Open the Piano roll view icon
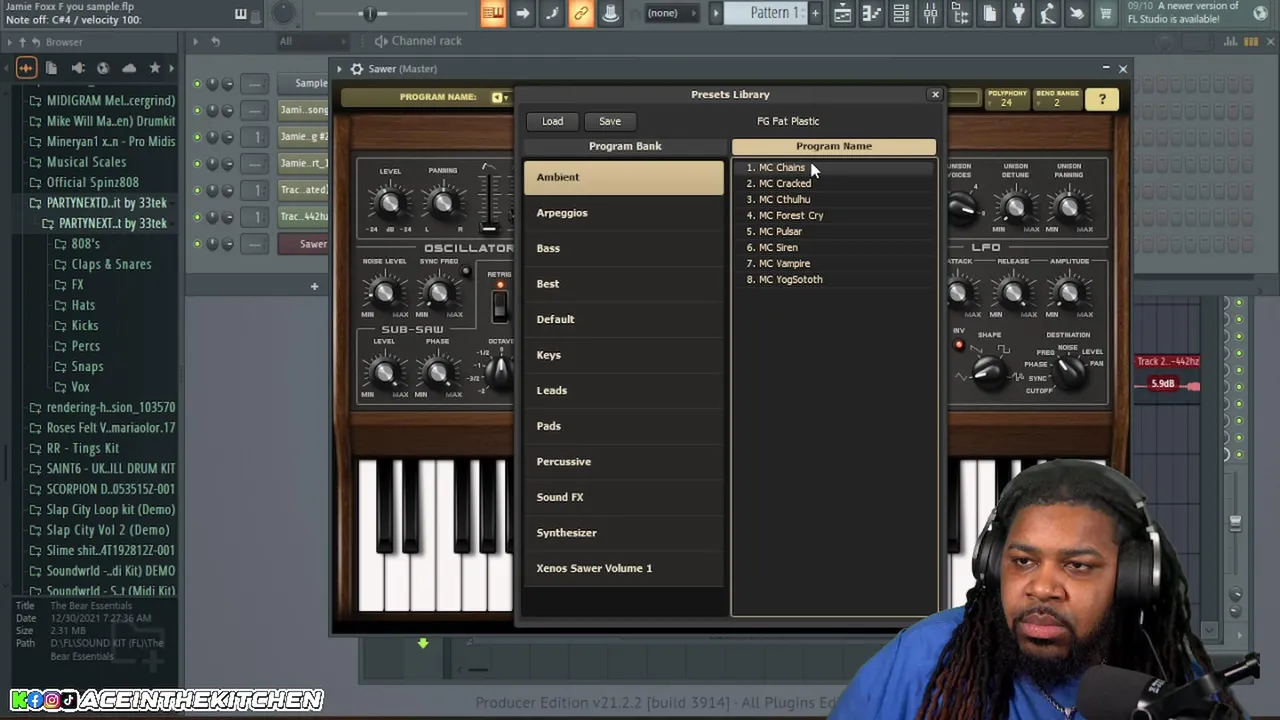The width and height of the screenshot is (1280, 720). [871, 13]
